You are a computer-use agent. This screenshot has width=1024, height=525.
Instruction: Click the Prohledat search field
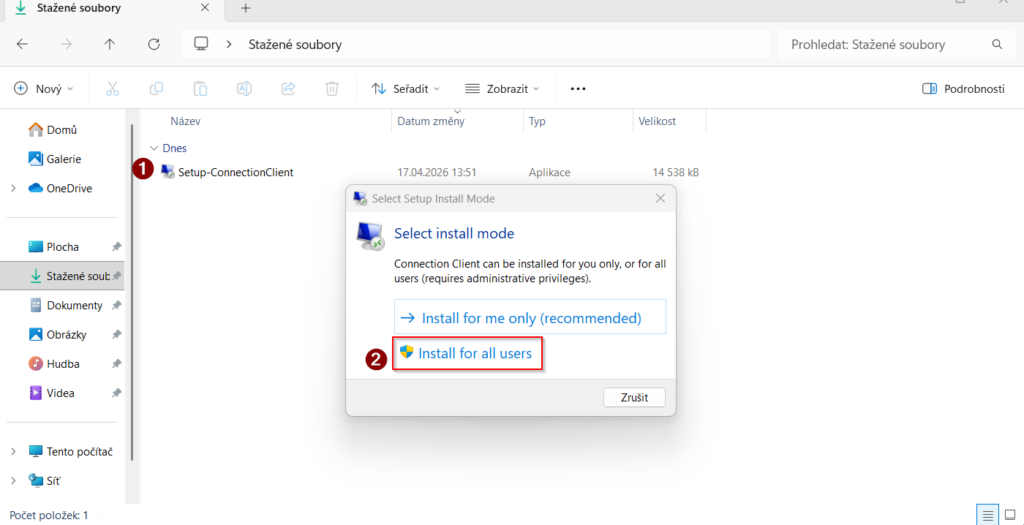885,45
